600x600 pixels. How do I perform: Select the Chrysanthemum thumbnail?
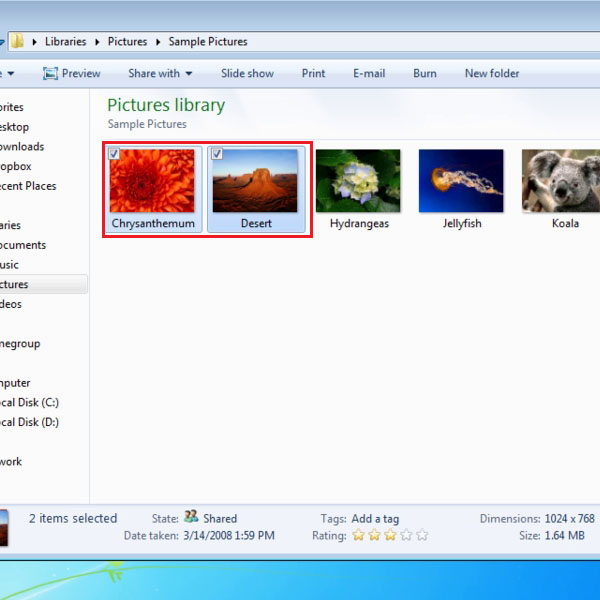(x=152, y=181)
